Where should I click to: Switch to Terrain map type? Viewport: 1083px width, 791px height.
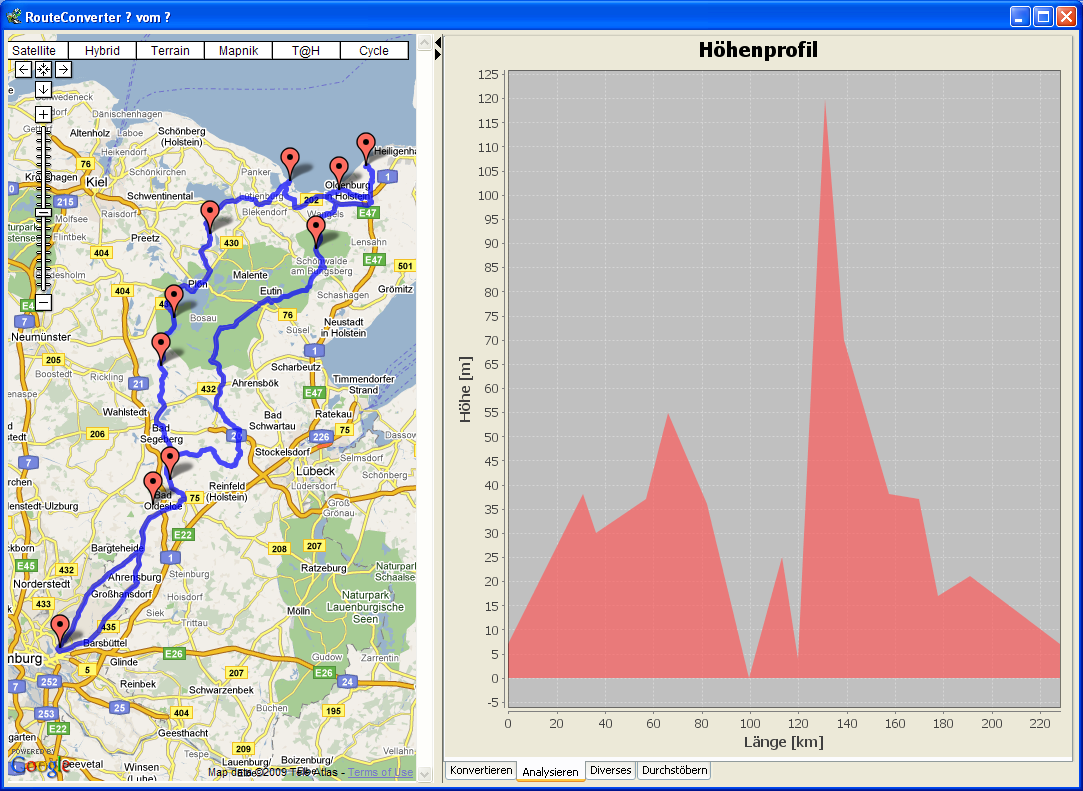170,50
